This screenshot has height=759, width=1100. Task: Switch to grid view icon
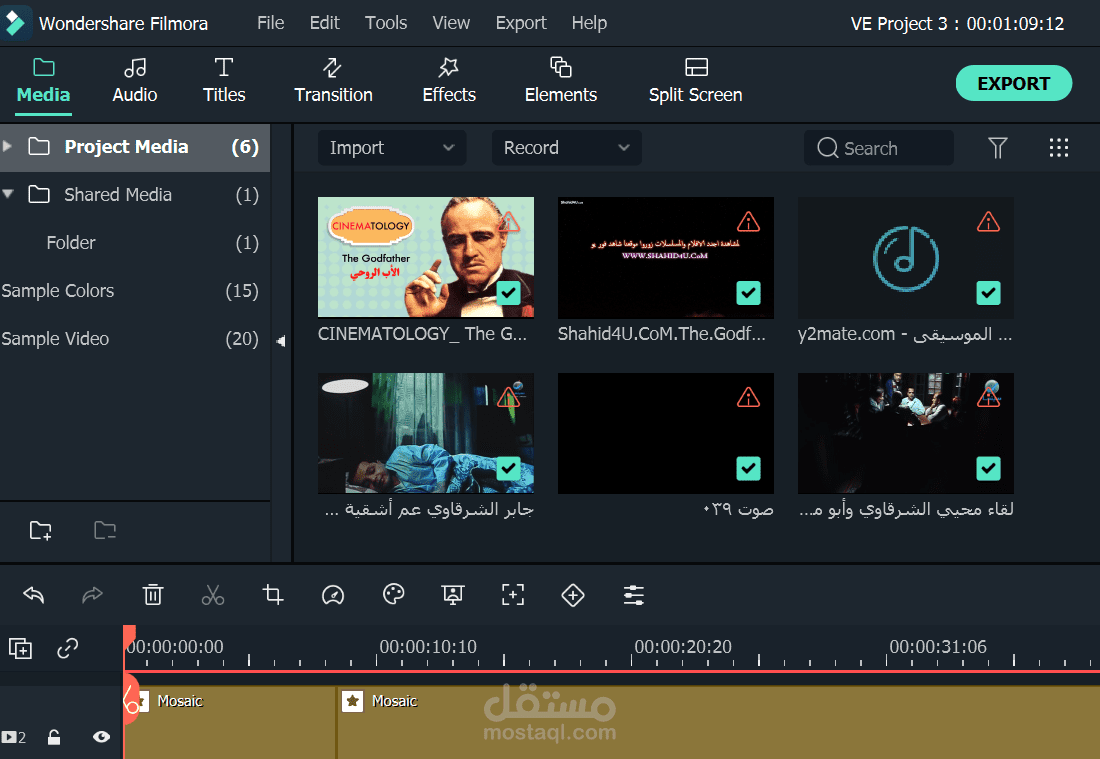pos(1059,147)
